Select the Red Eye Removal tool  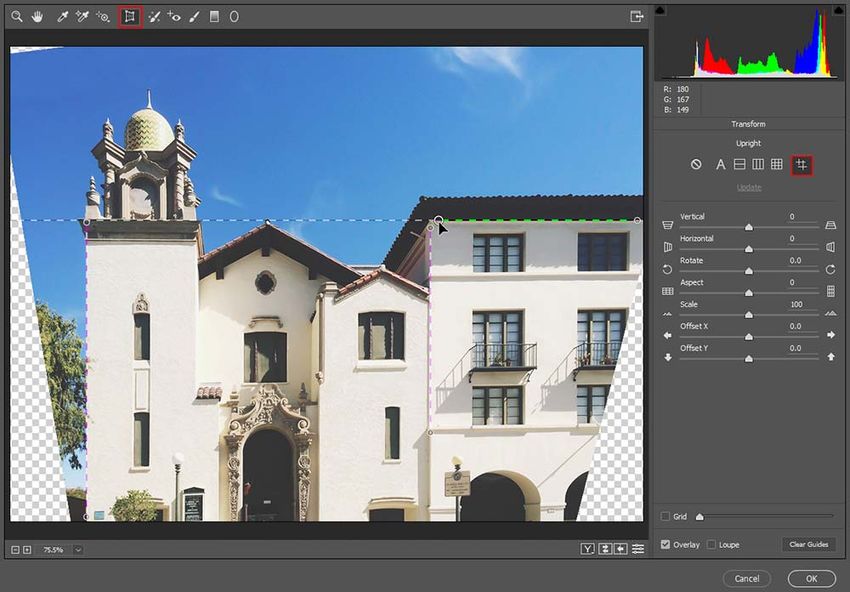(x=174, y=17)
